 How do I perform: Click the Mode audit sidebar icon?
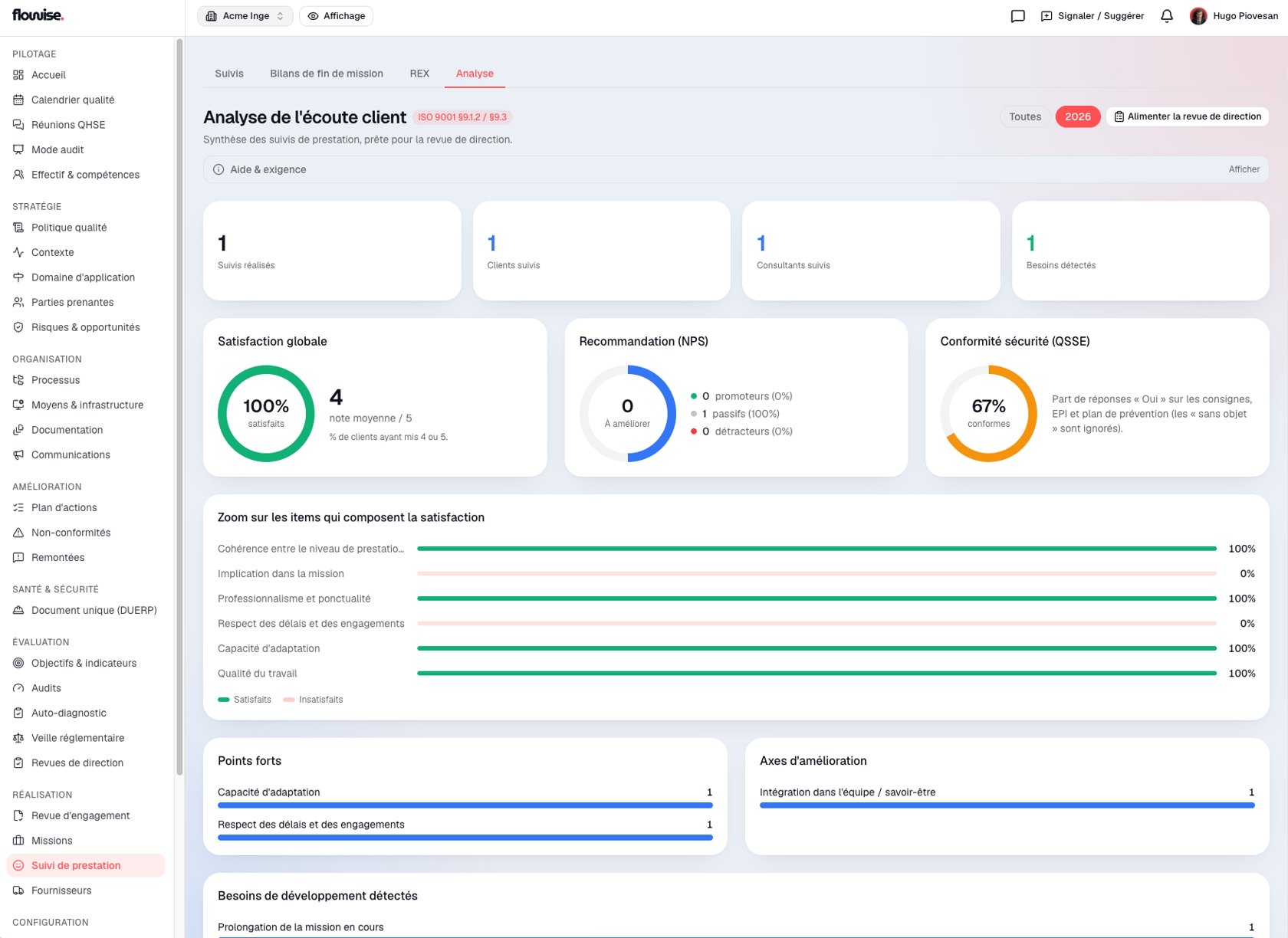pos(18,149)
